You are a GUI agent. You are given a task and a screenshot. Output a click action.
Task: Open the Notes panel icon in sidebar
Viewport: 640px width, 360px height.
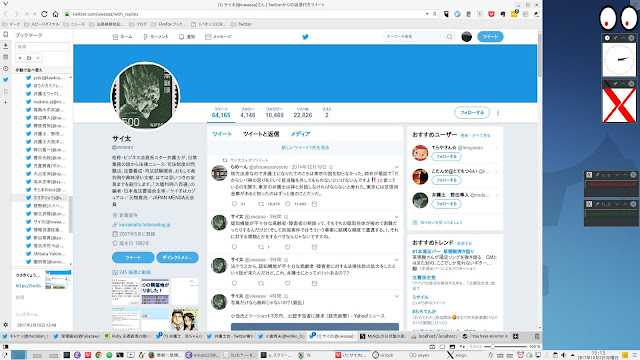[5, 57]
